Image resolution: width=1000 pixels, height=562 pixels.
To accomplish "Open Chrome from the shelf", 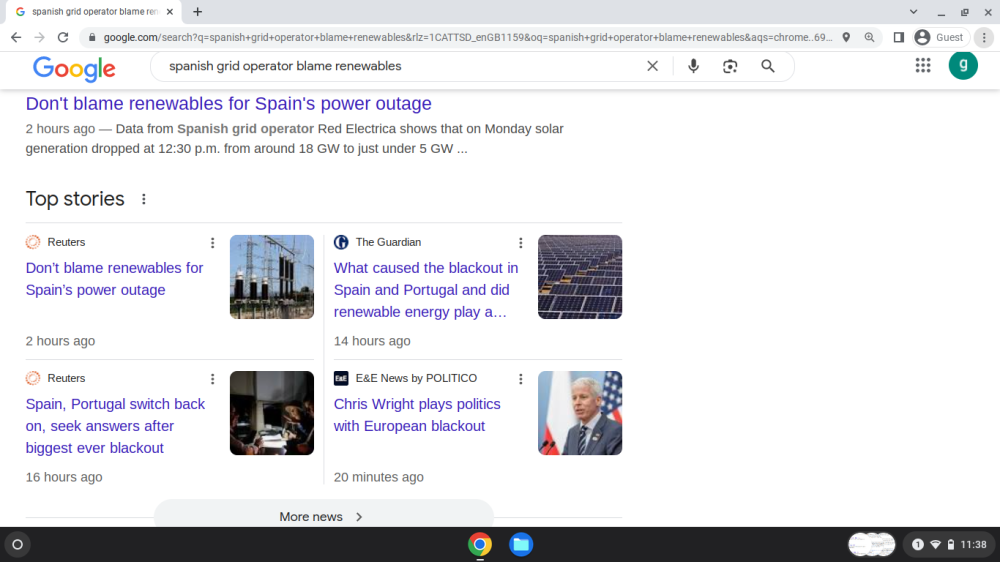I will 480,544.
